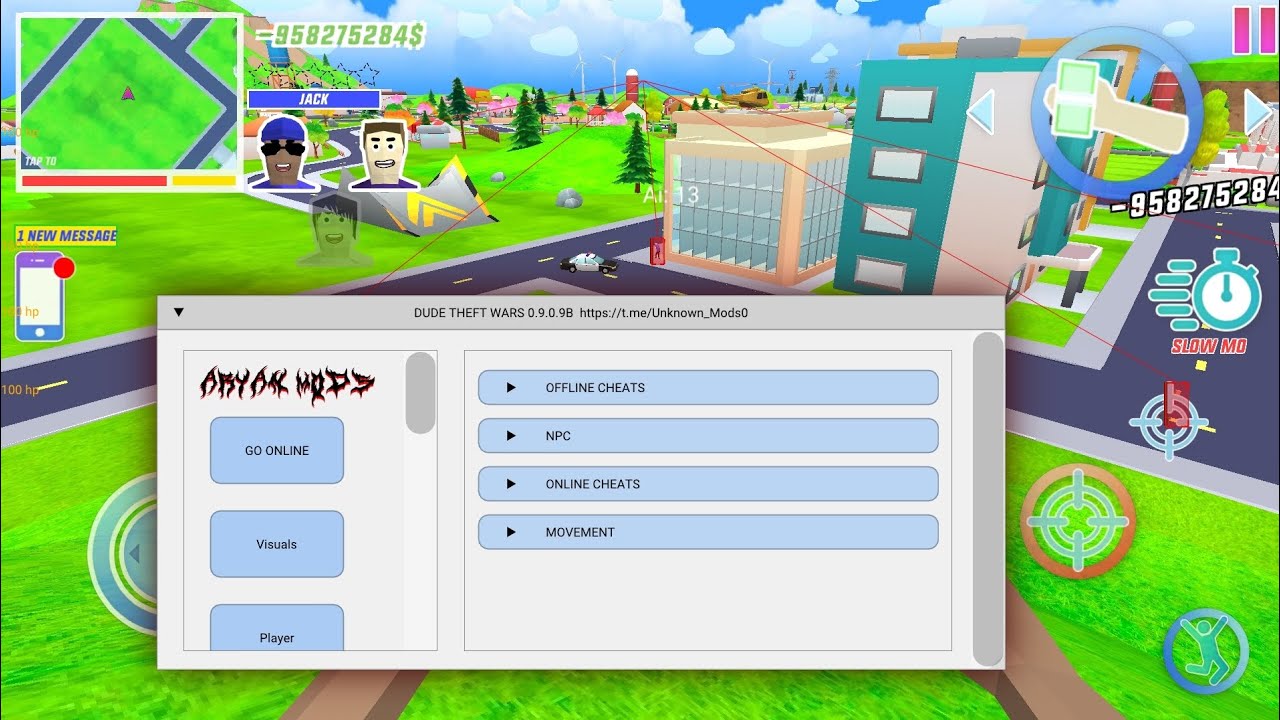Tap the jump button with figure
This screenshot has width=1280, height=720.
coord(1206,651)
